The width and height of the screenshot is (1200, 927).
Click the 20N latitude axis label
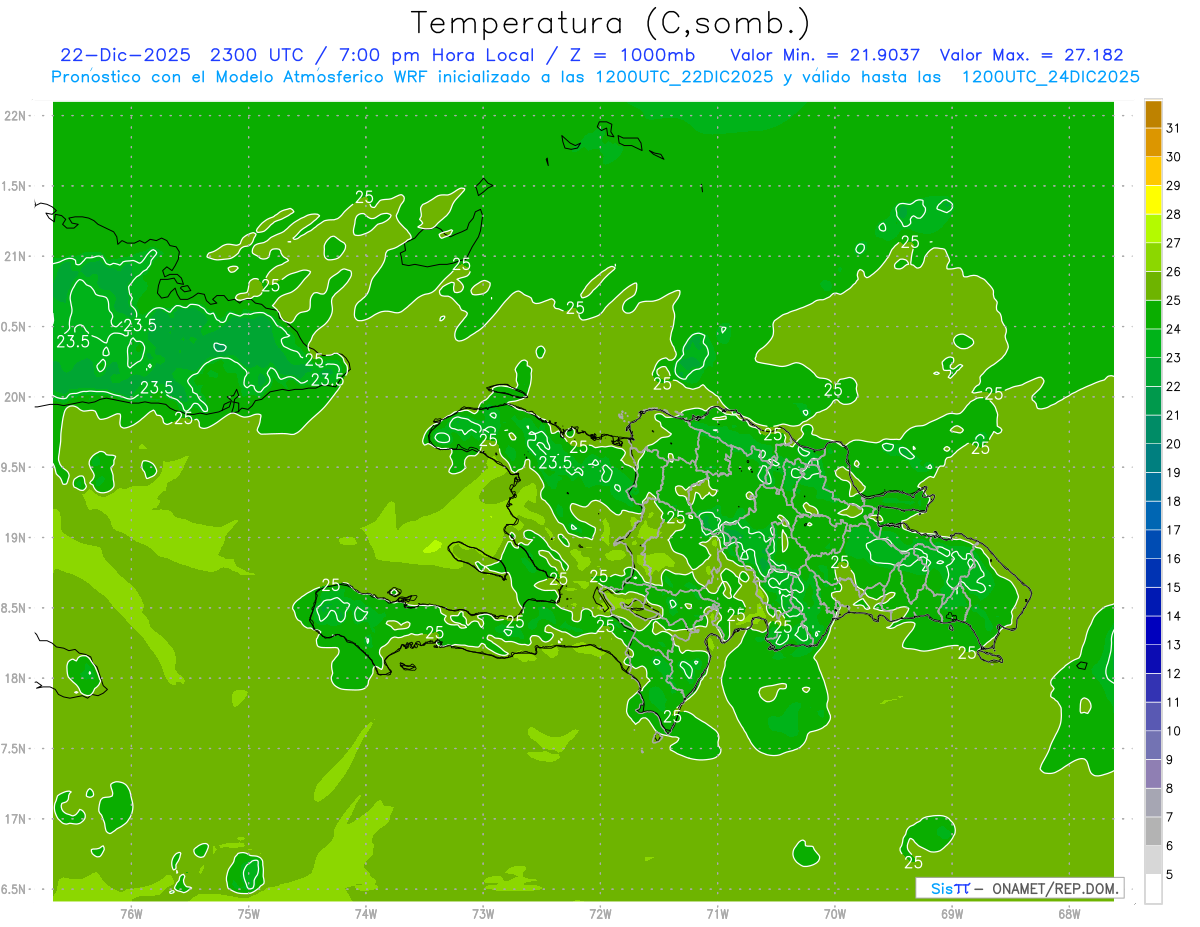(15, 397)
